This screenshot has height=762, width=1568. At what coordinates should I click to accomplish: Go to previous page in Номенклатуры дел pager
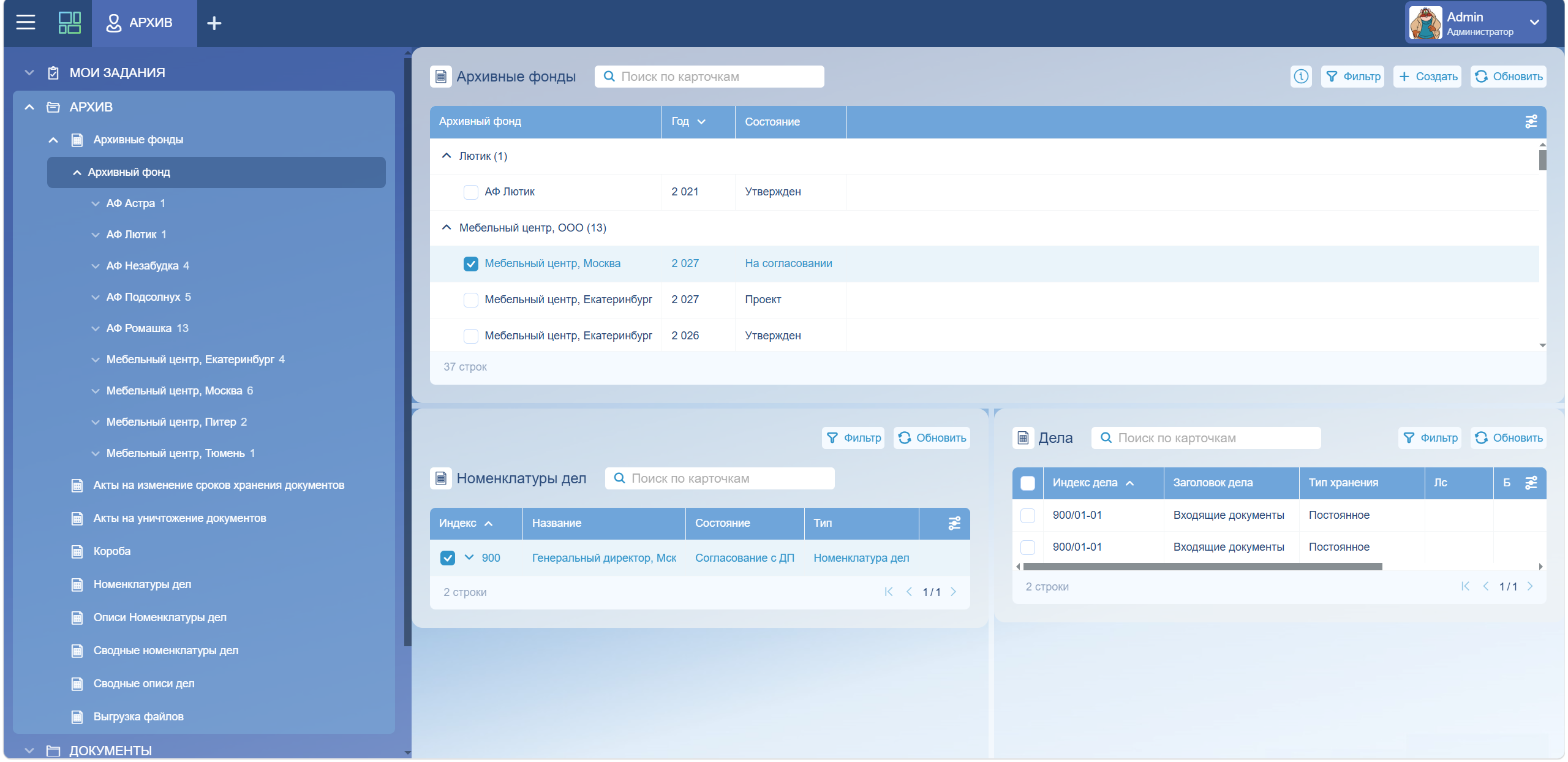[909, 592]
